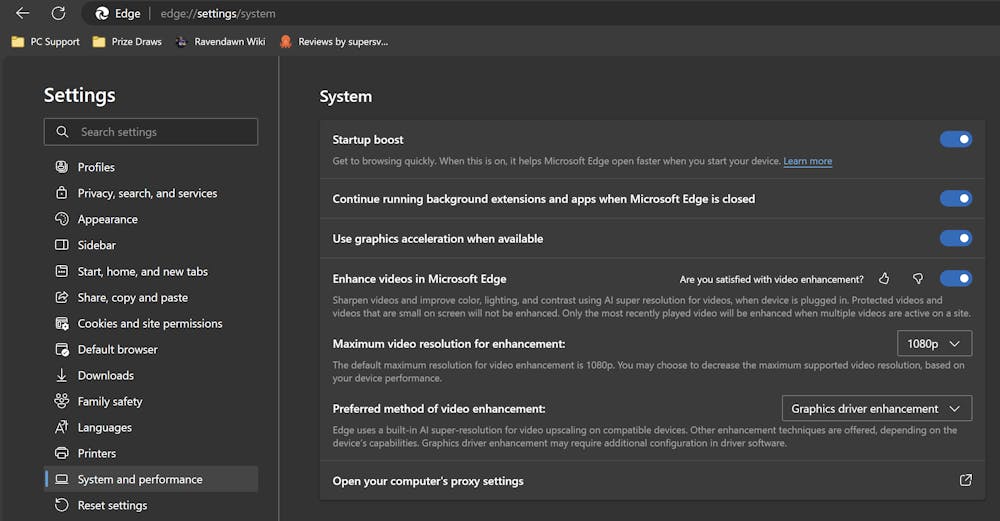Screen dimensions: 1000x521
Task: Turn off graphics acceleration toggle
Action: tap(955, 239)
